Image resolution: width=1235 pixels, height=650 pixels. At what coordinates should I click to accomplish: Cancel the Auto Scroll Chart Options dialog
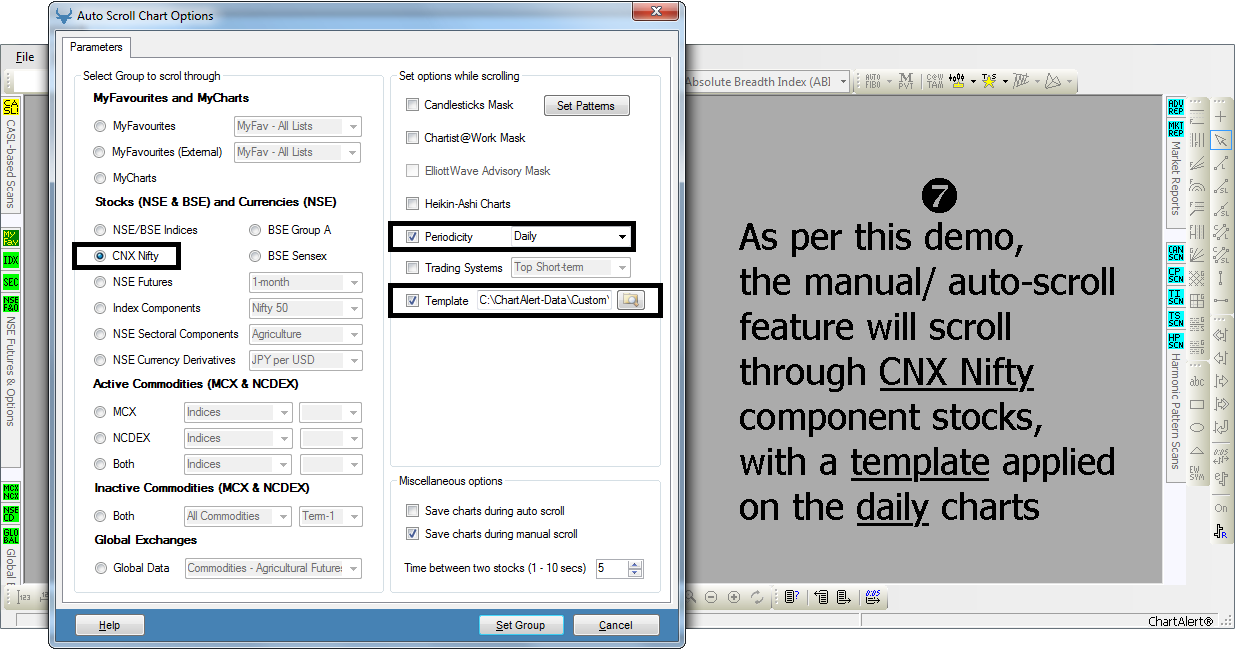tap(616, 625)
